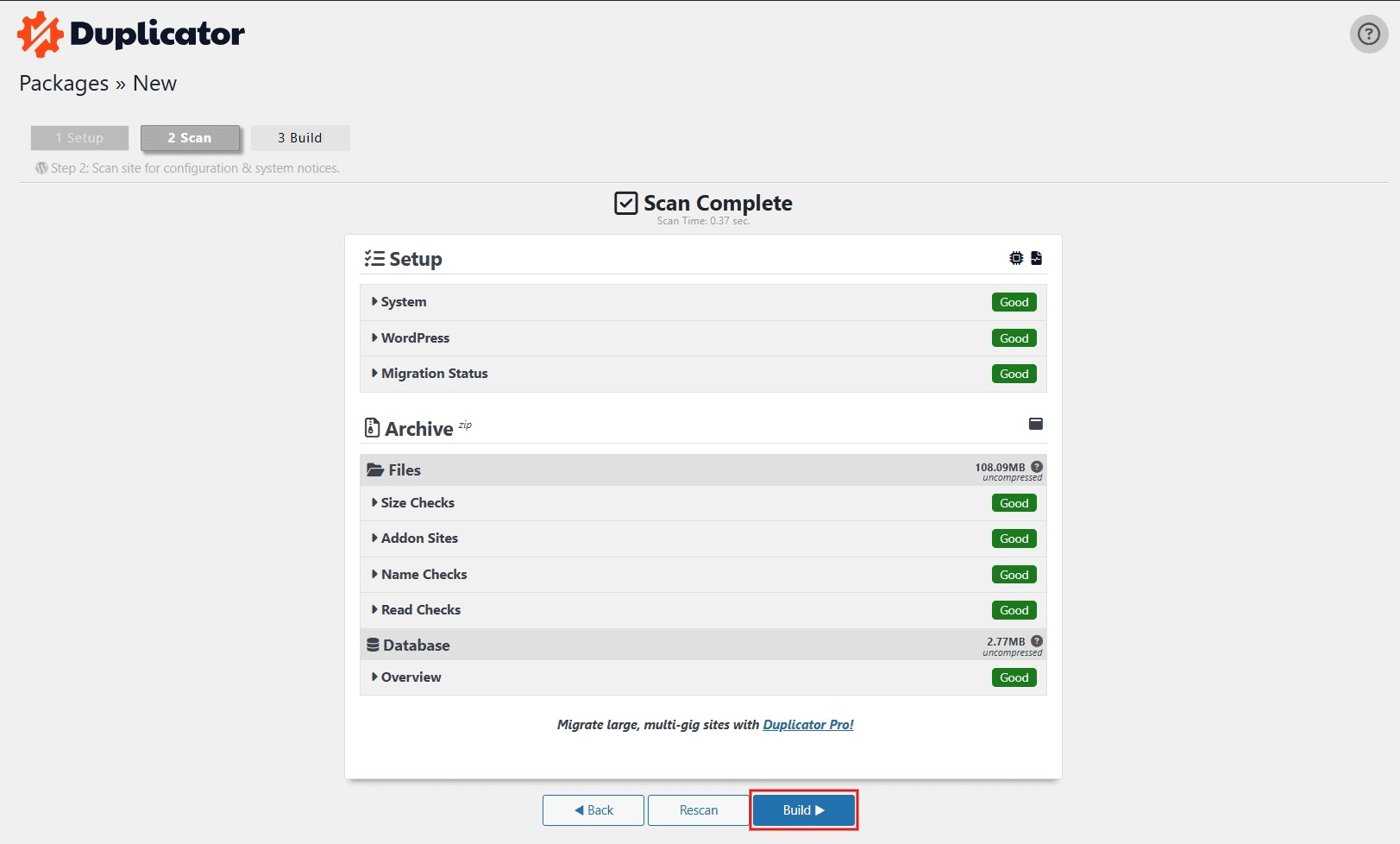Click the Rescan button
1400x844 pixels.
click(x=698, y=810)
